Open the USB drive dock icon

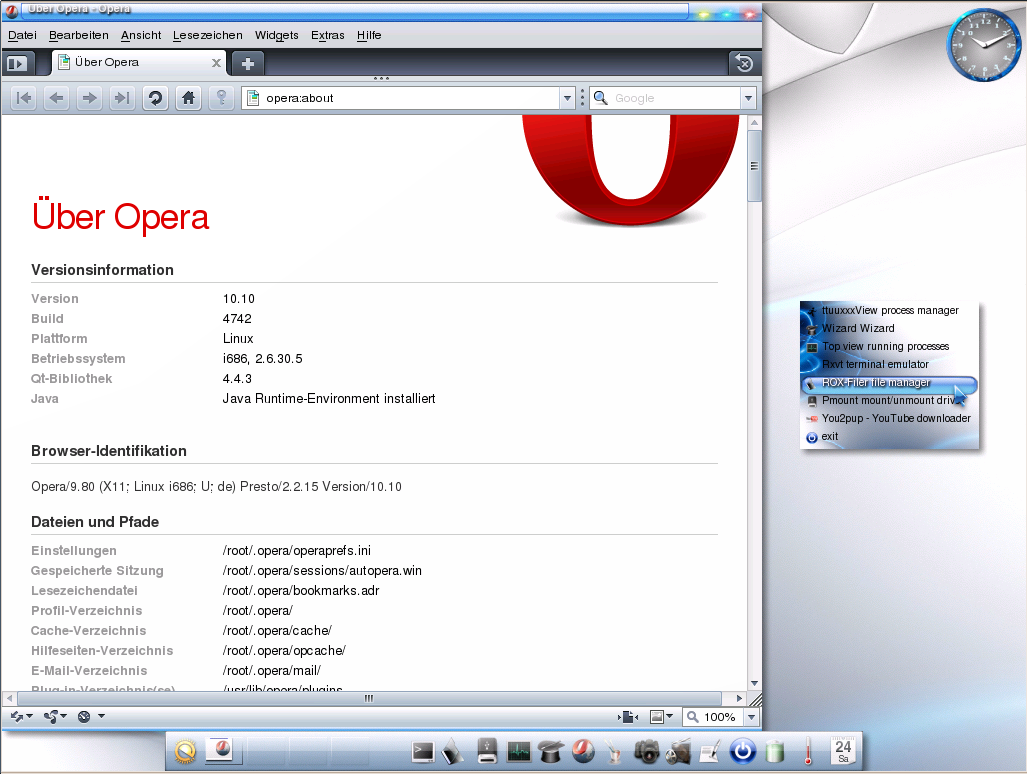click(487, 750)
